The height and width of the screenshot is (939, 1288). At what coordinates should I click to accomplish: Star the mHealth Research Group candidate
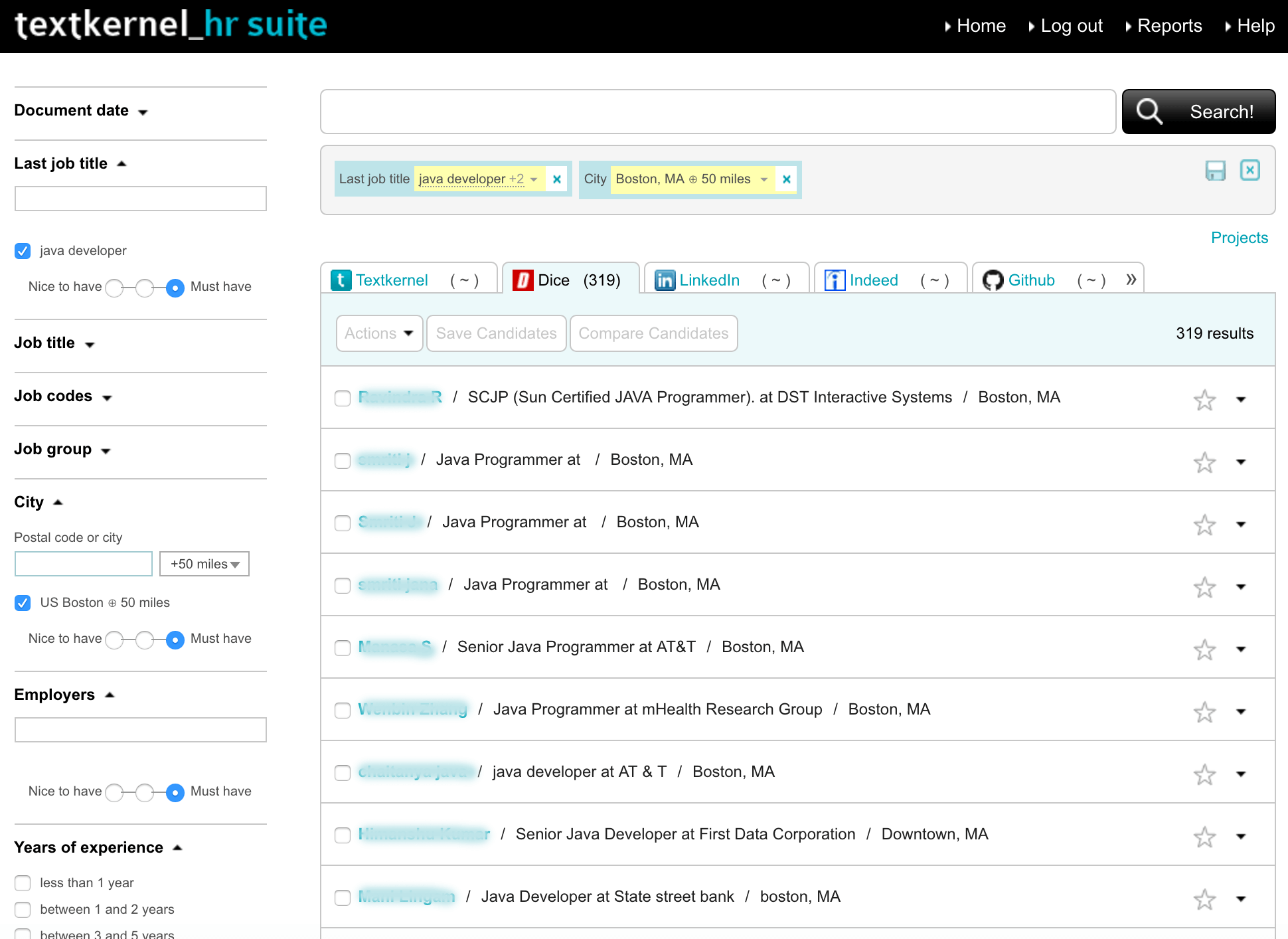(1204, 712)
